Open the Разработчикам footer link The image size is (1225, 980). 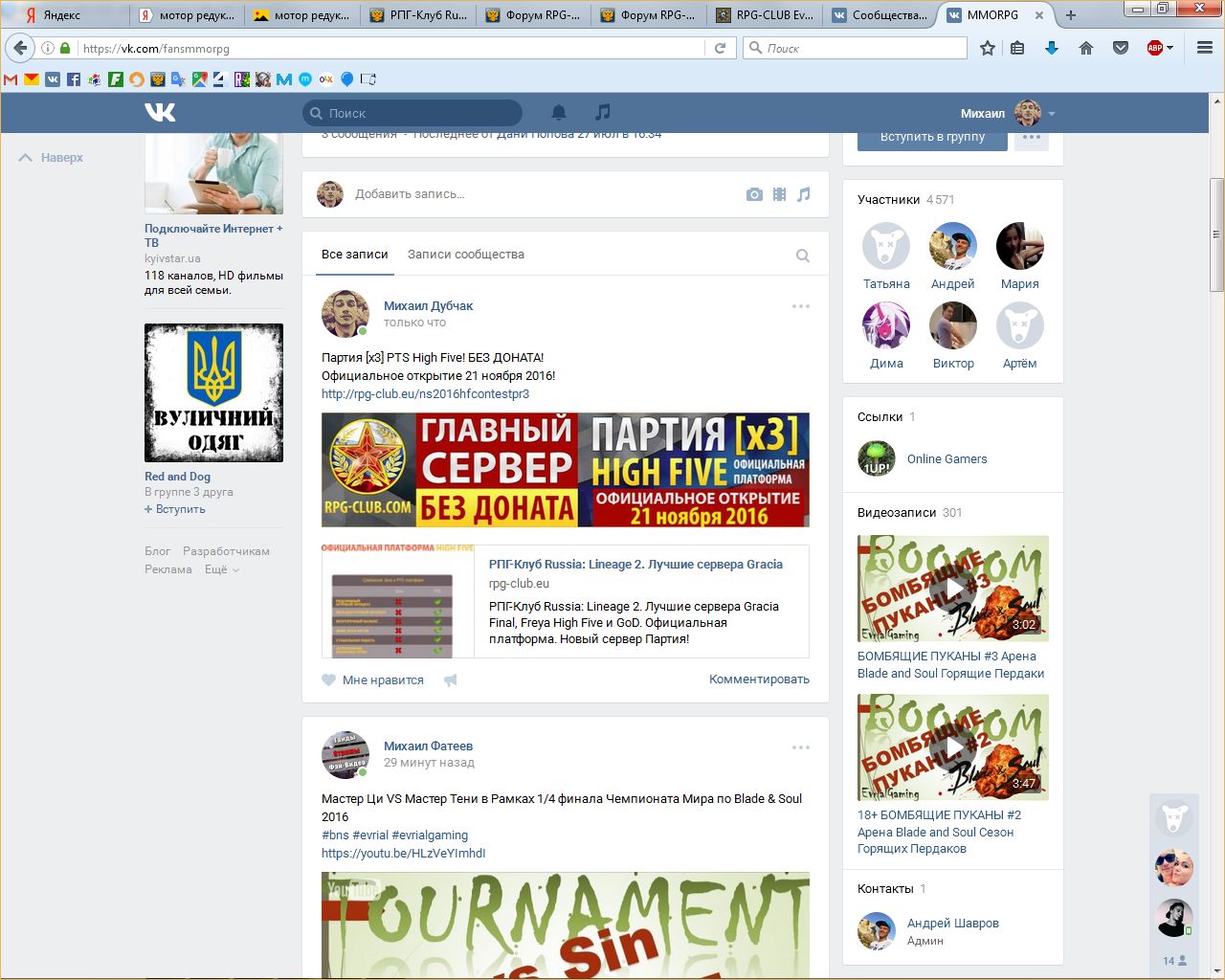click(x=226, y=551)
